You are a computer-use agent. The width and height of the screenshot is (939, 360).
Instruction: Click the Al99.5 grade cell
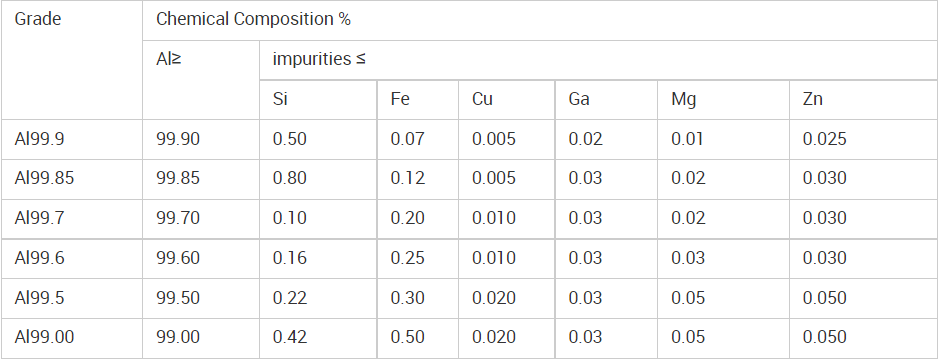(x=72, y=298)
